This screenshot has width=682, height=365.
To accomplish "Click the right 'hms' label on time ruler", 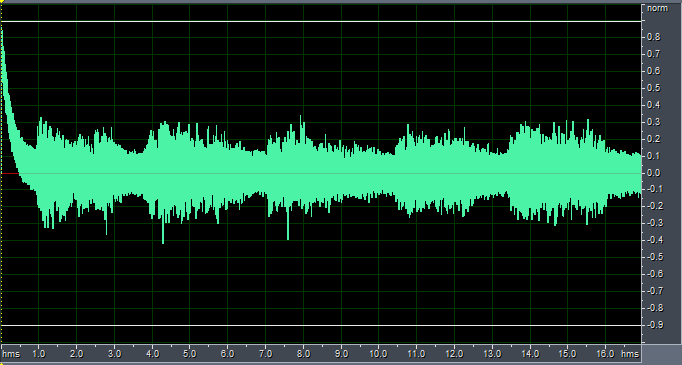I will (630, 354).
